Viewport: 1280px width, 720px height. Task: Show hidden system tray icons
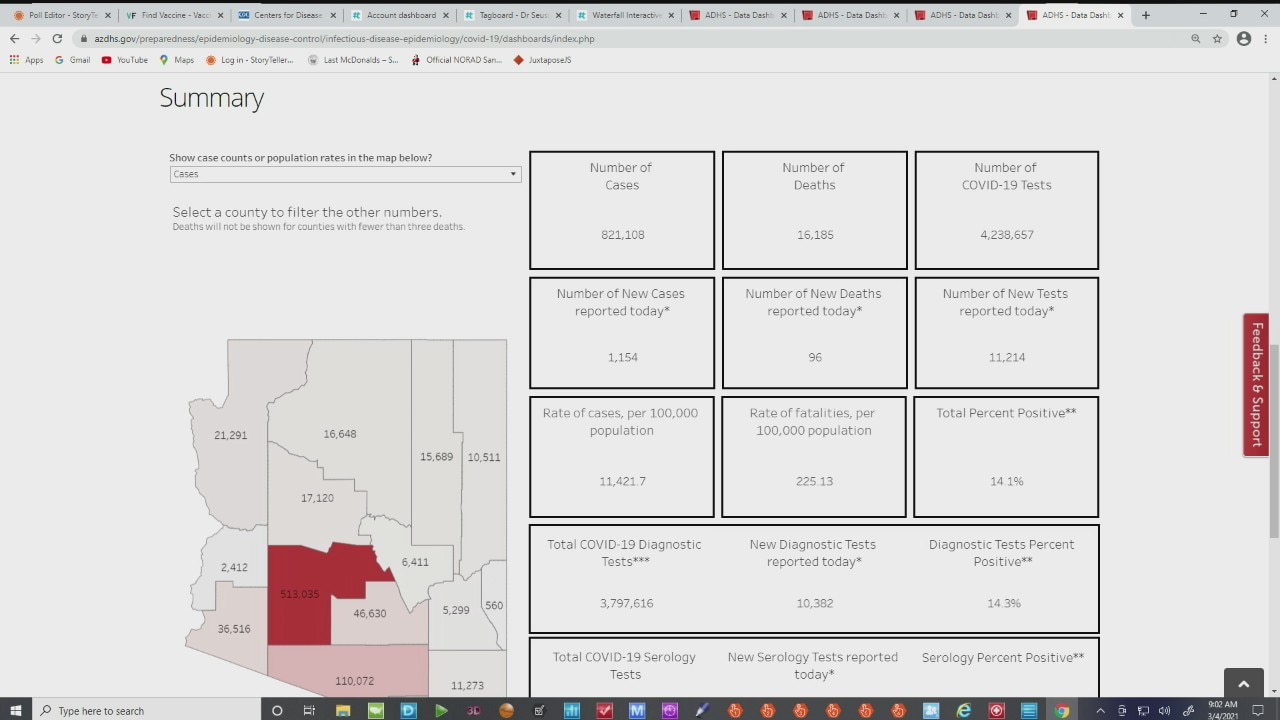(x=1101, y=710)
